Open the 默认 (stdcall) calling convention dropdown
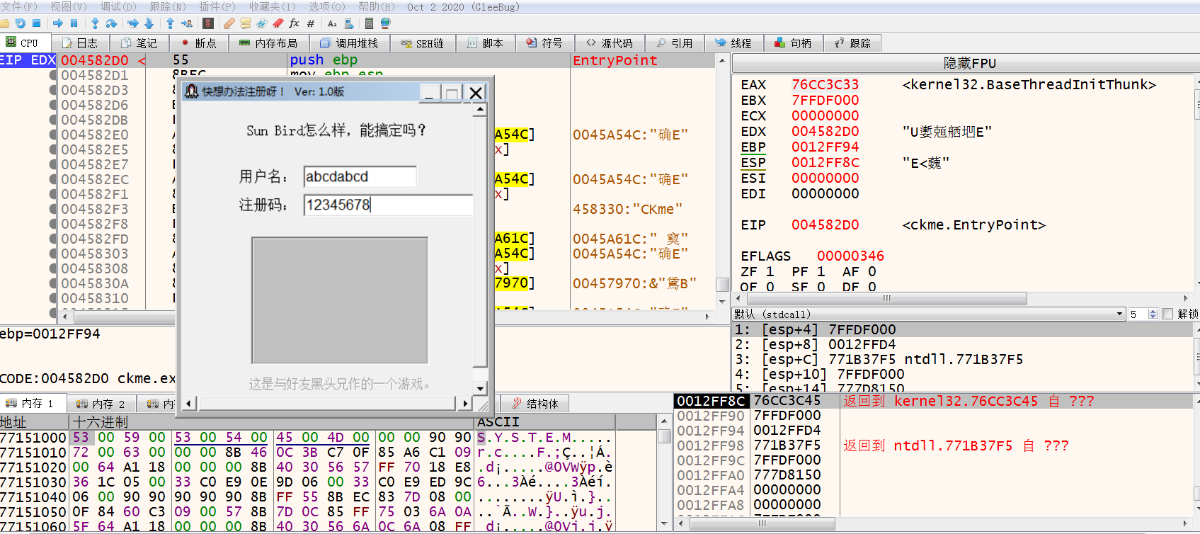1200x534 pixels. (x=929, y=314)
